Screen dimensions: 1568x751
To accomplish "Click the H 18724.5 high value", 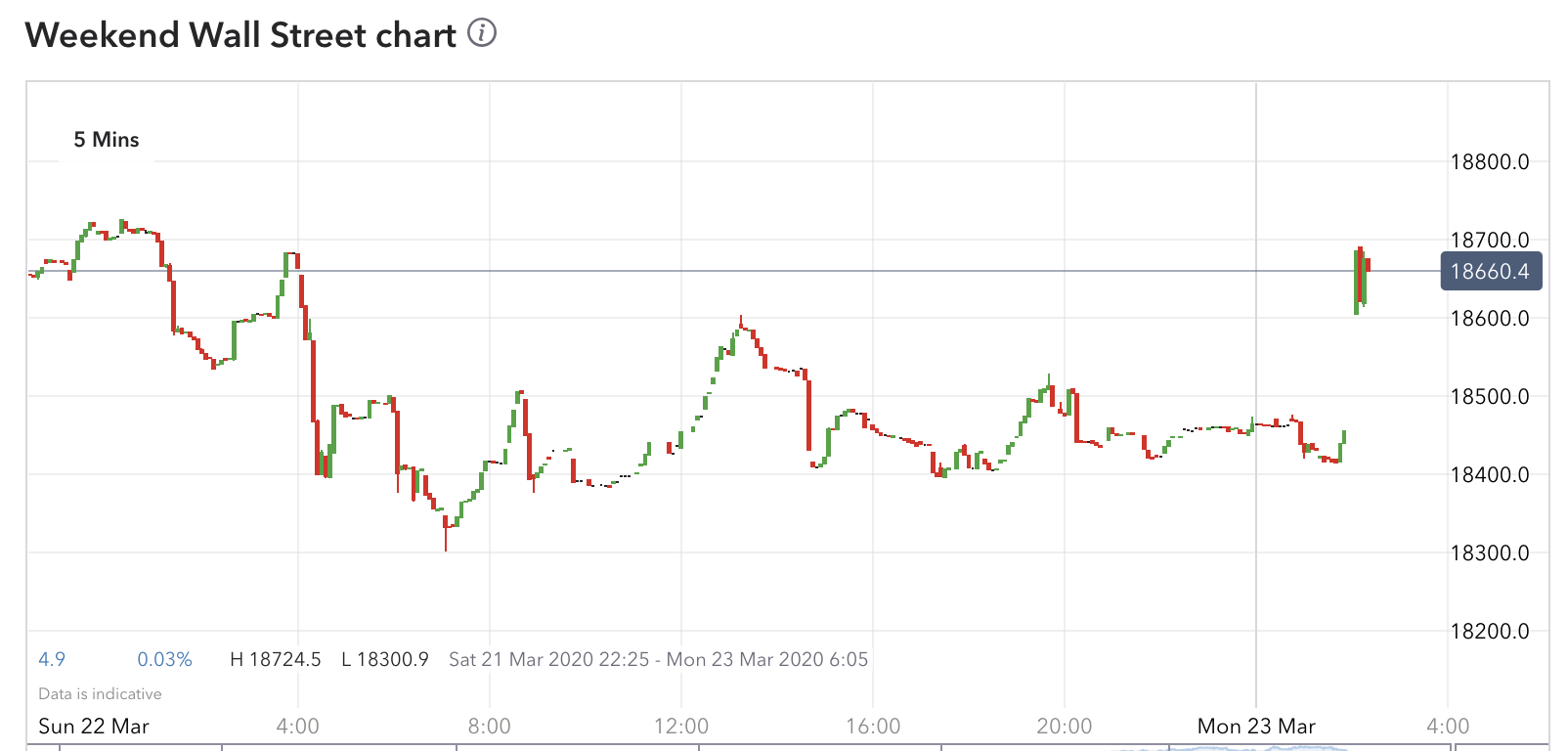I will point(276,659).
